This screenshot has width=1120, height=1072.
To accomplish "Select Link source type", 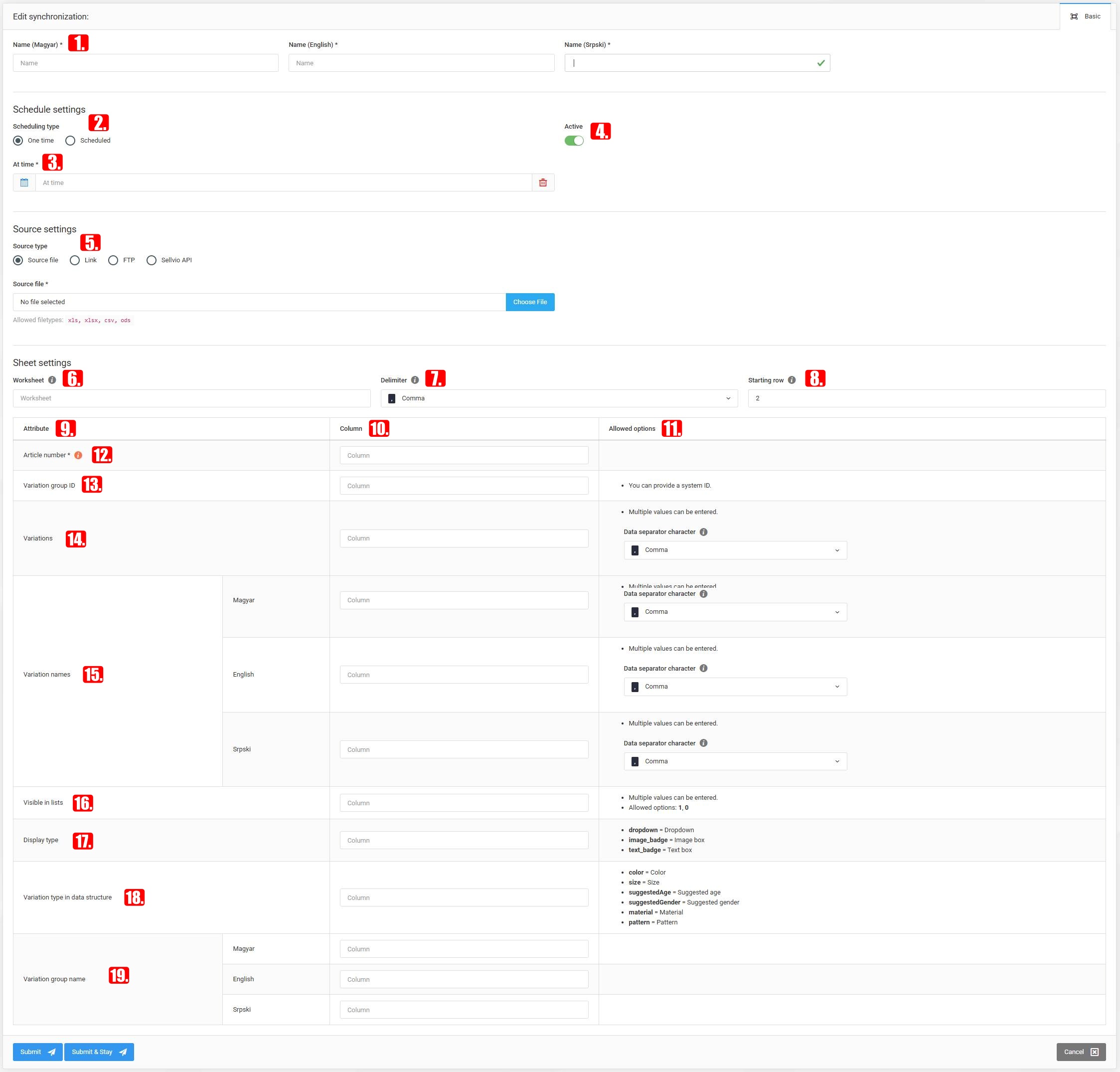I will tap(75, 261).
